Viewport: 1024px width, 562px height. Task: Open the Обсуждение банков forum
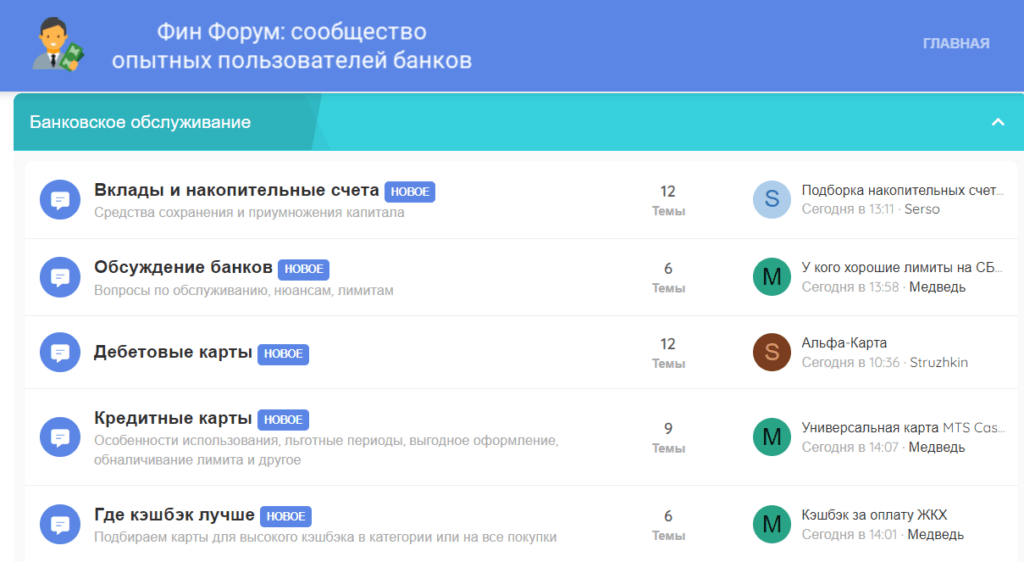[x=183, y=267]
